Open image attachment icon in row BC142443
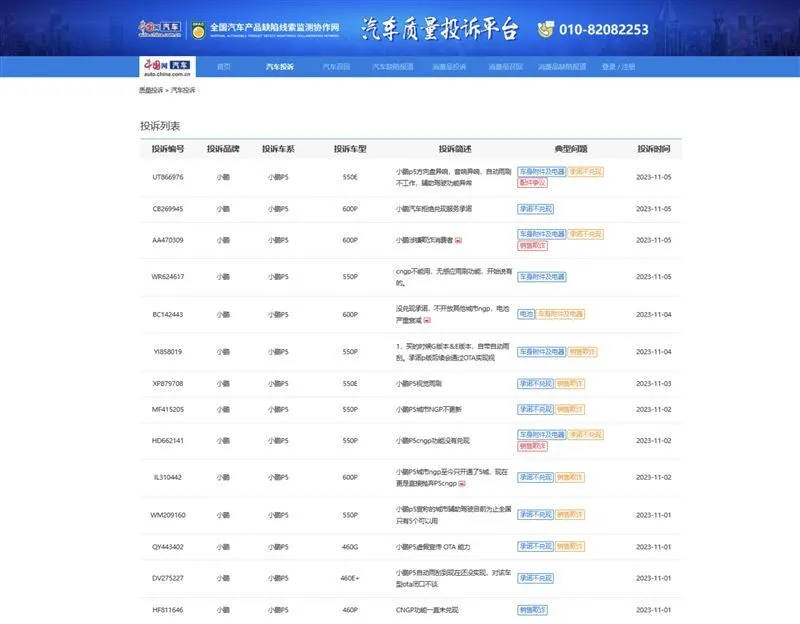Image resolution: width=800 pixels, height=624 pixels. (x=427, y=320)
